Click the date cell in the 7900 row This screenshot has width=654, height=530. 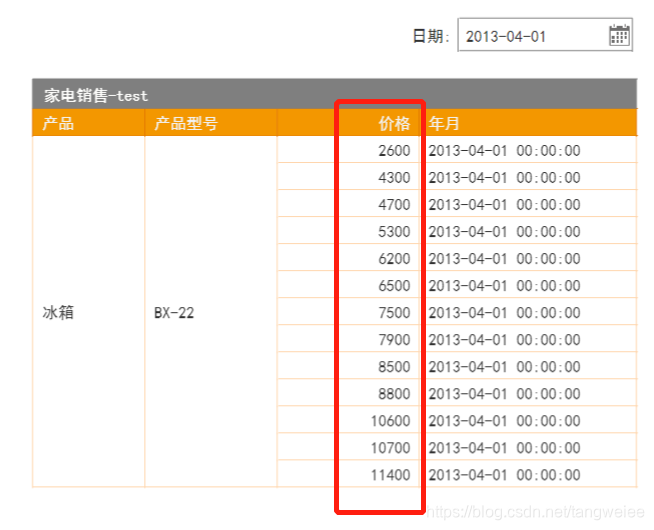tap(528, 339)
